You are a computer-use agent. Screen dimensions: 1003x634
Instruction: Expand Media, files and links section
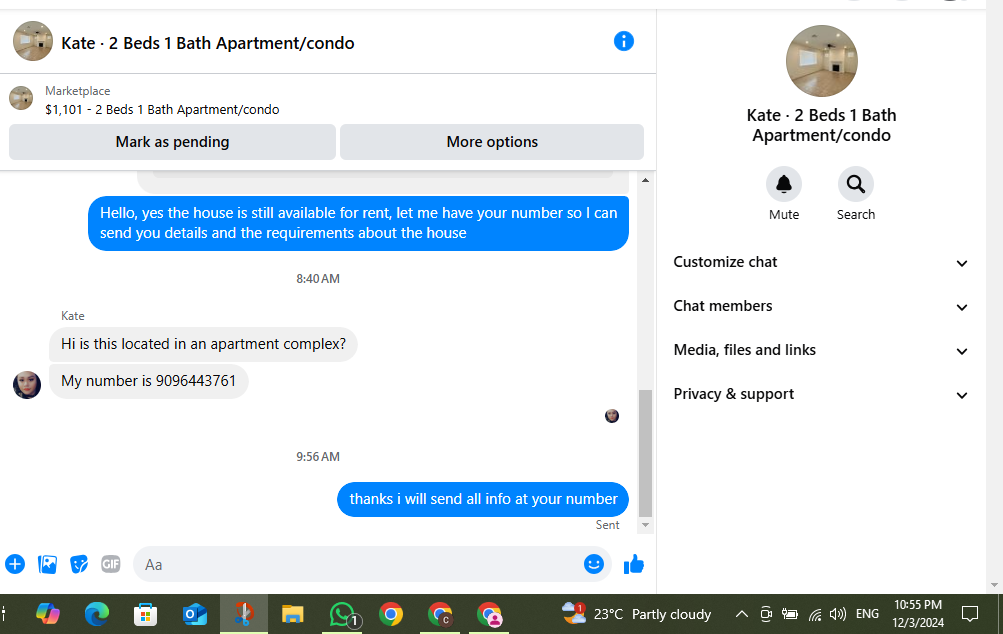[821, 351]
